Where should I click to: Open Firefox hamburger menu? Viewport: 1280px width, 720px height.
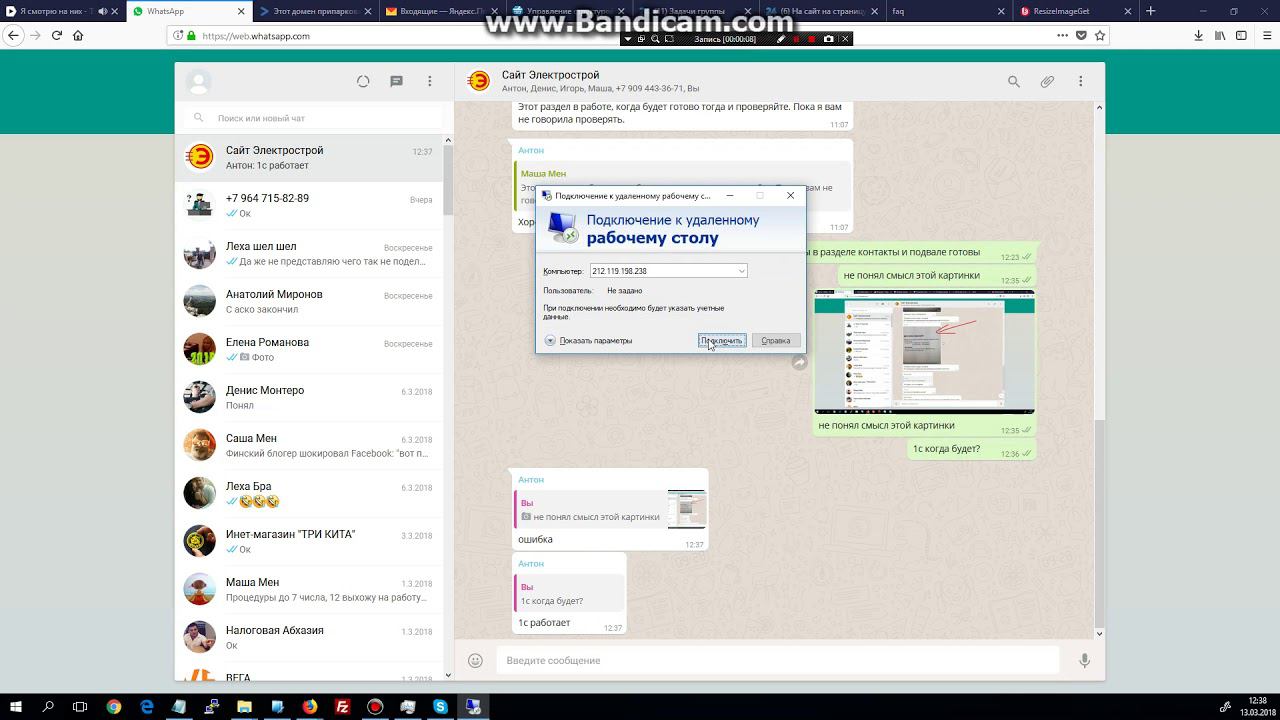(x=1265, y=35)
